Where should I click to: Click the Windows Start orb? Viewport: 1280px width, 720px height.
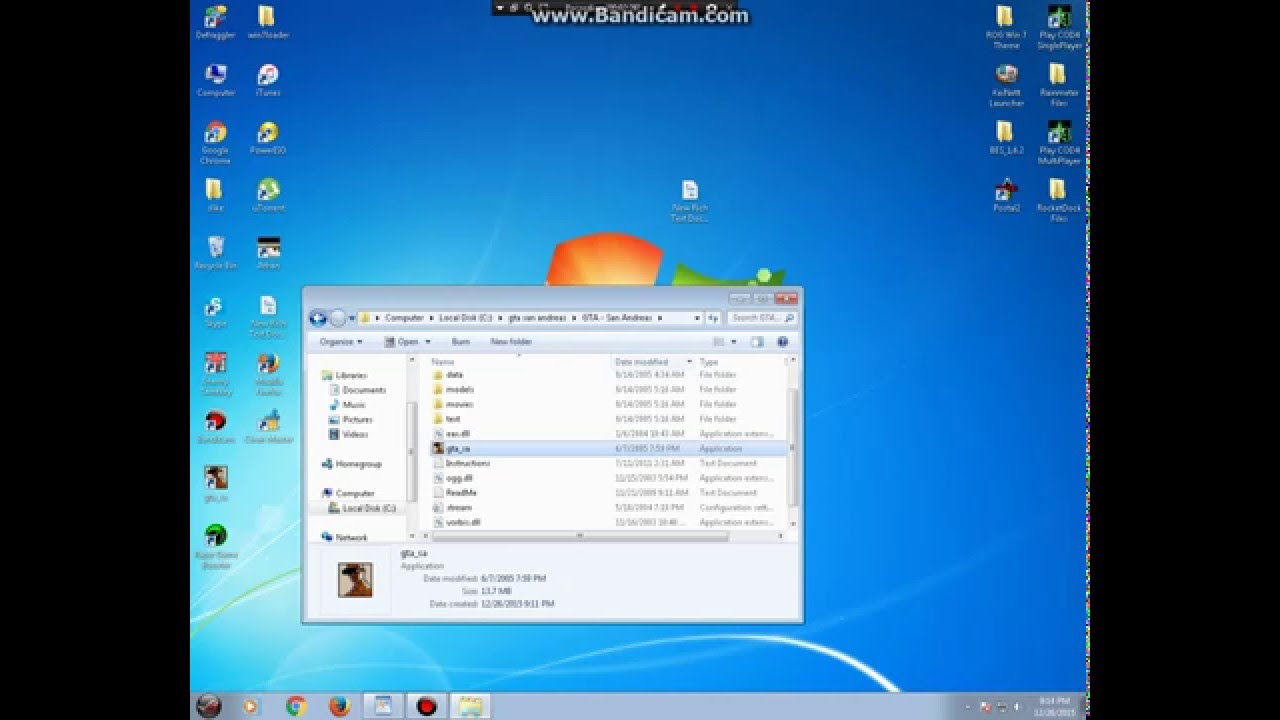(x=209, y=706)
